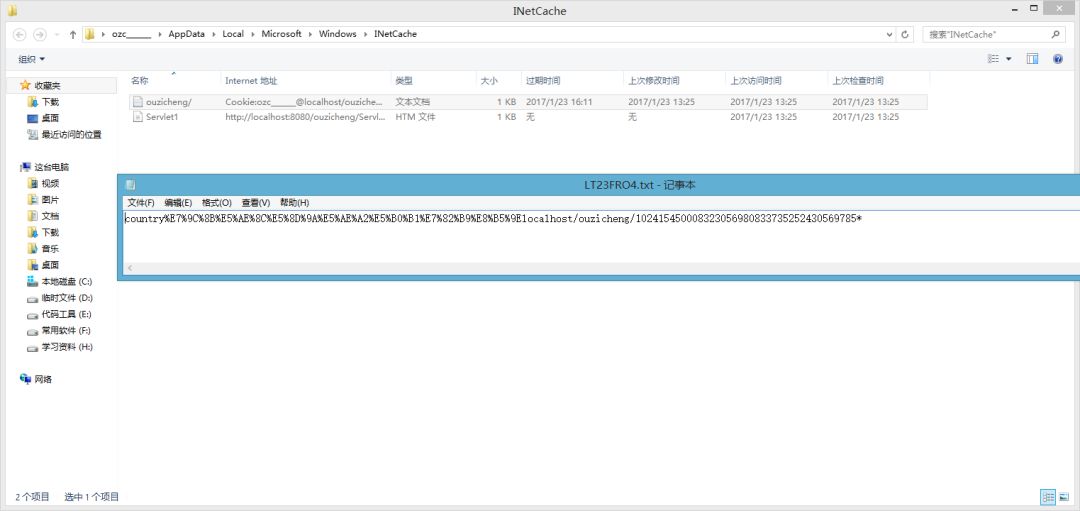Open 下载 under 这台电脑

pyautogui.click(x=50, y=233)
